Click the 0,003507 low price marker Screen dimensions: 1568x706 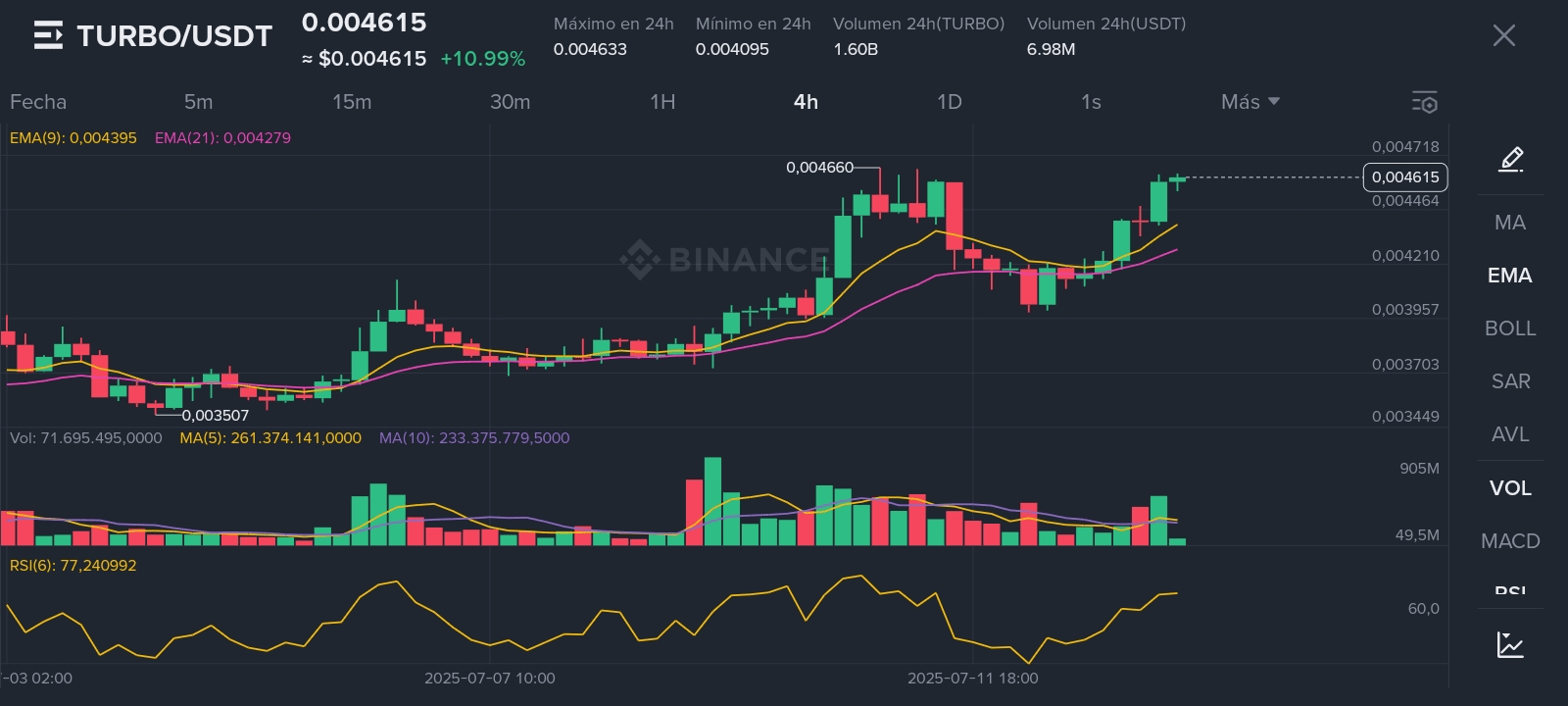pos(216,416)
